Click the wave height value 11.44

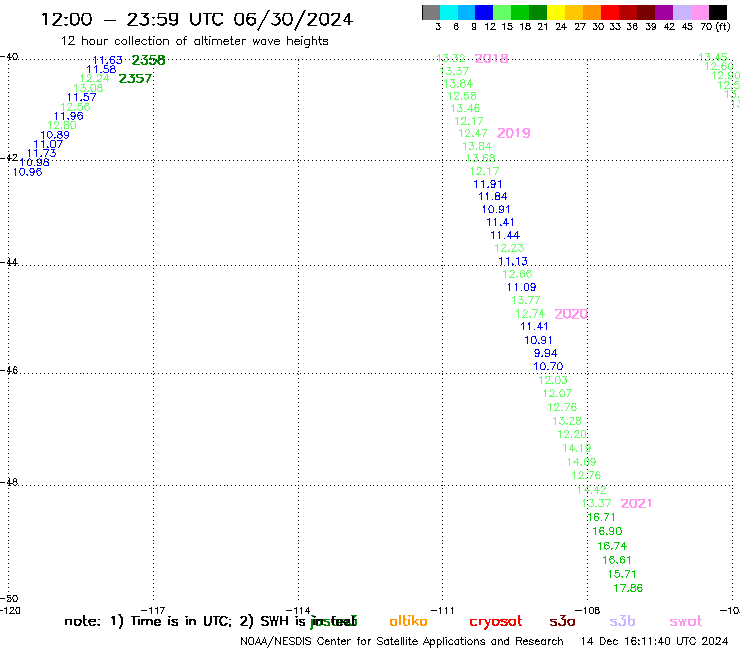[505, 235]
